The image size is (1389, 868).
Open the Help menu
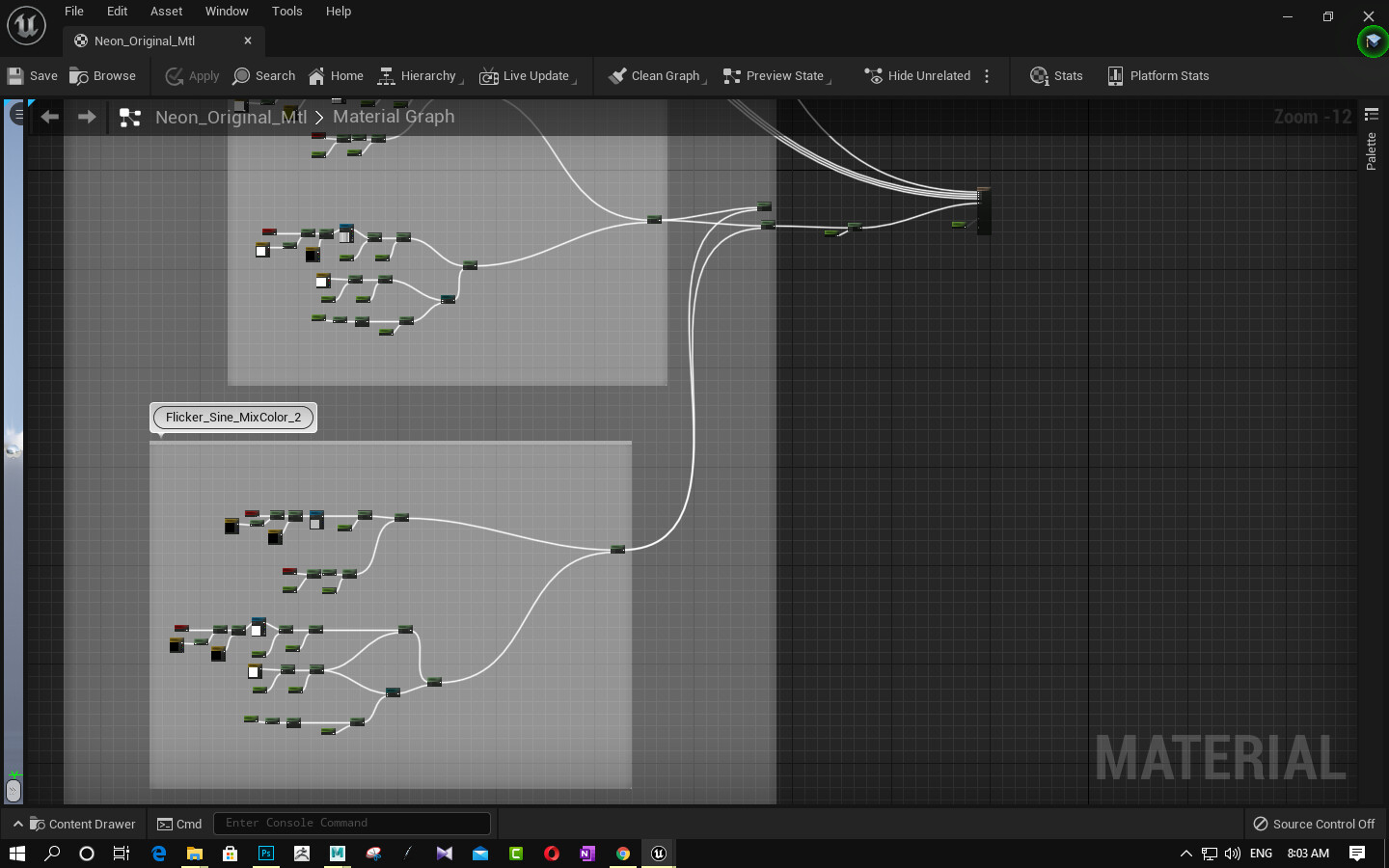tap(339, 12)
